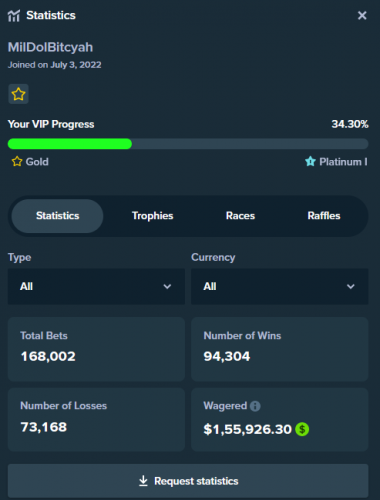Close the Statistics panel with X
This screenshot has height=500, width=380.
(x=362, y=15)
